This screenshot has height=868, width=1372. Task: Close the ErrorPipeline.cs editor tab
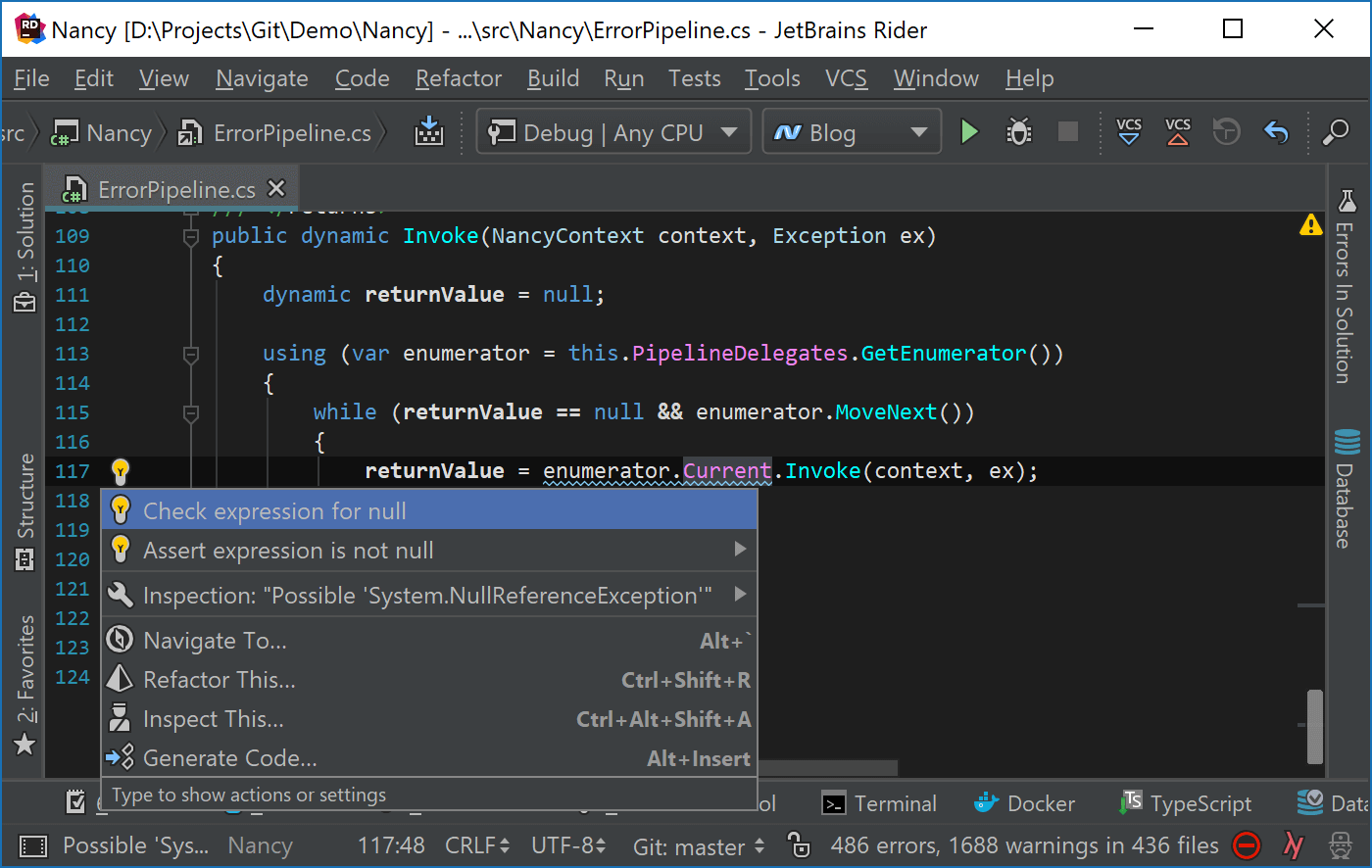pos(277,188)
